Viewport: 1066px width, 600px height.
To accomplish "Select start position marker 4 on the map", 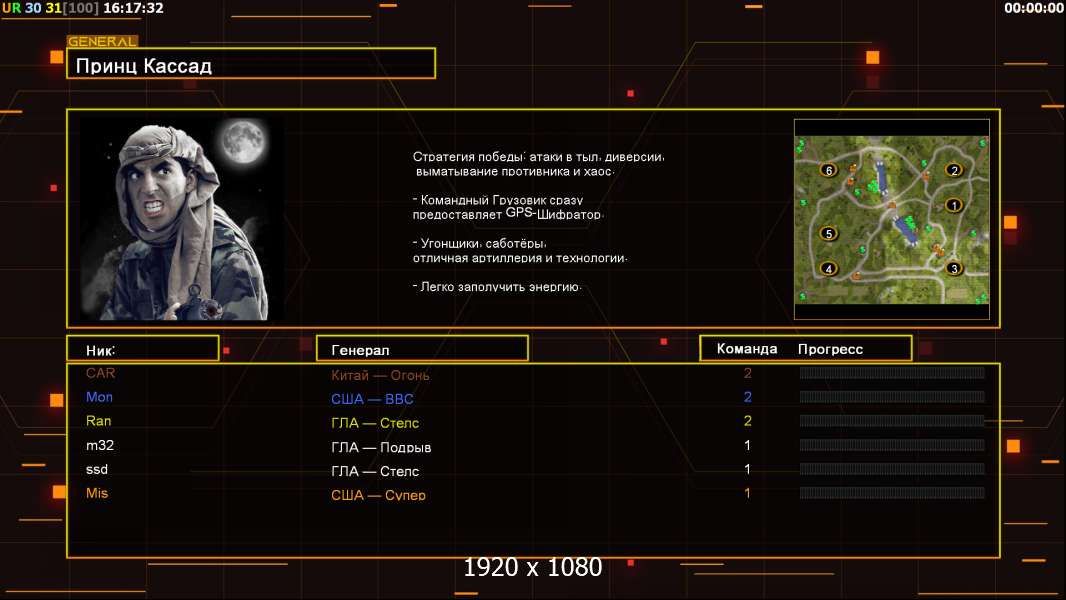I will point(828,268).
